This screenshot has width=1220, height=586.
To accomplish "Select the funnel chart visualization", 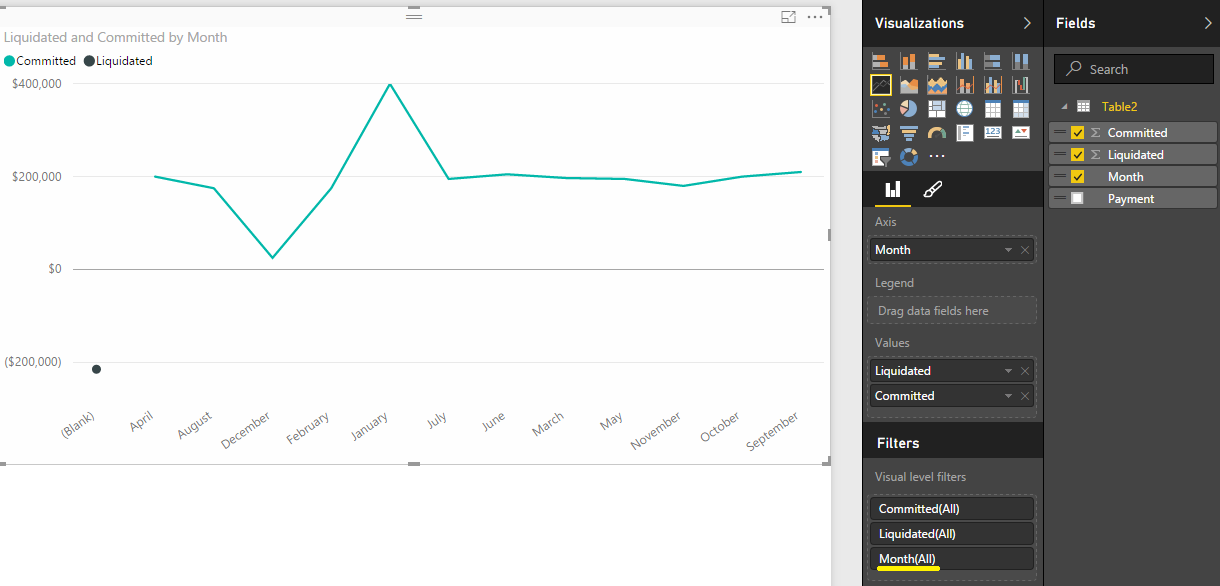I will click(x=909, y=133).
